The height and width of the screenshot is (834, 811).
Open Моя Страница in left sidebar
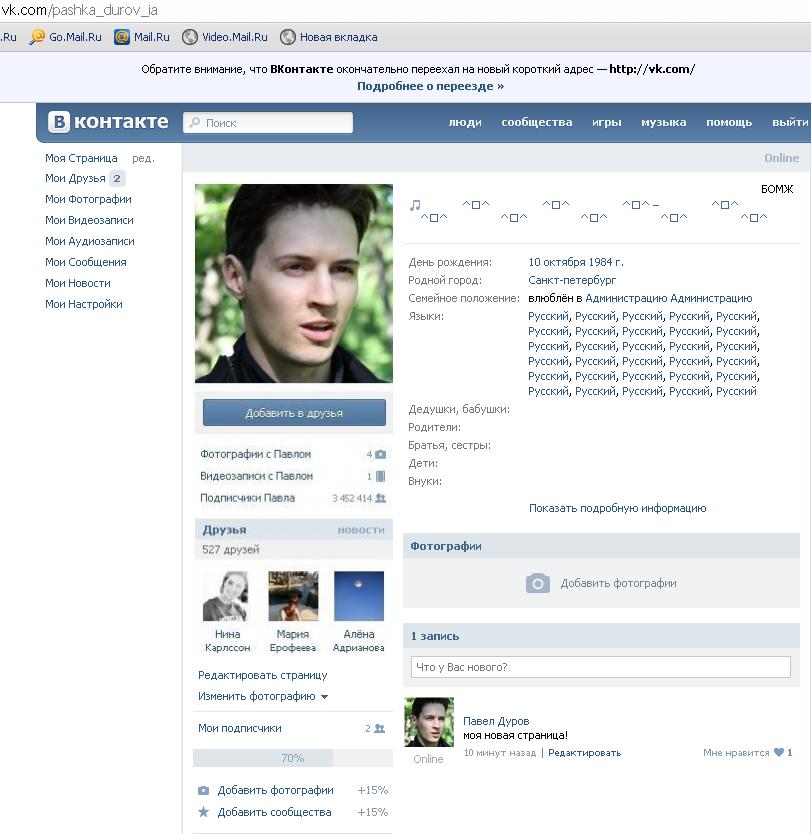(81, 158)
